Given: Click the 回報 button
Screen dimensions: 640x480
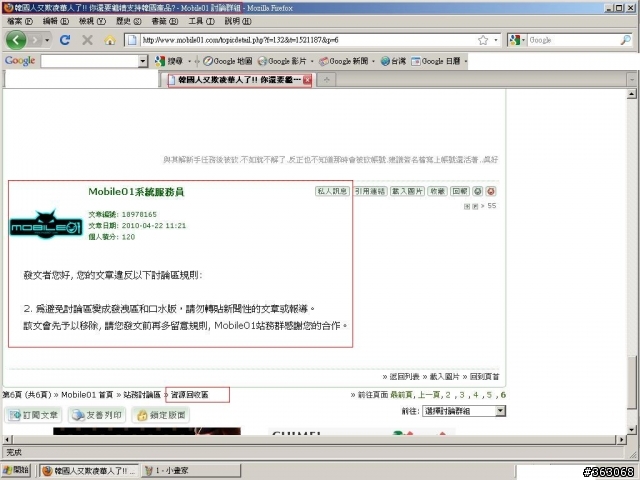Looking at the screenshot, I should pos(460,191).
